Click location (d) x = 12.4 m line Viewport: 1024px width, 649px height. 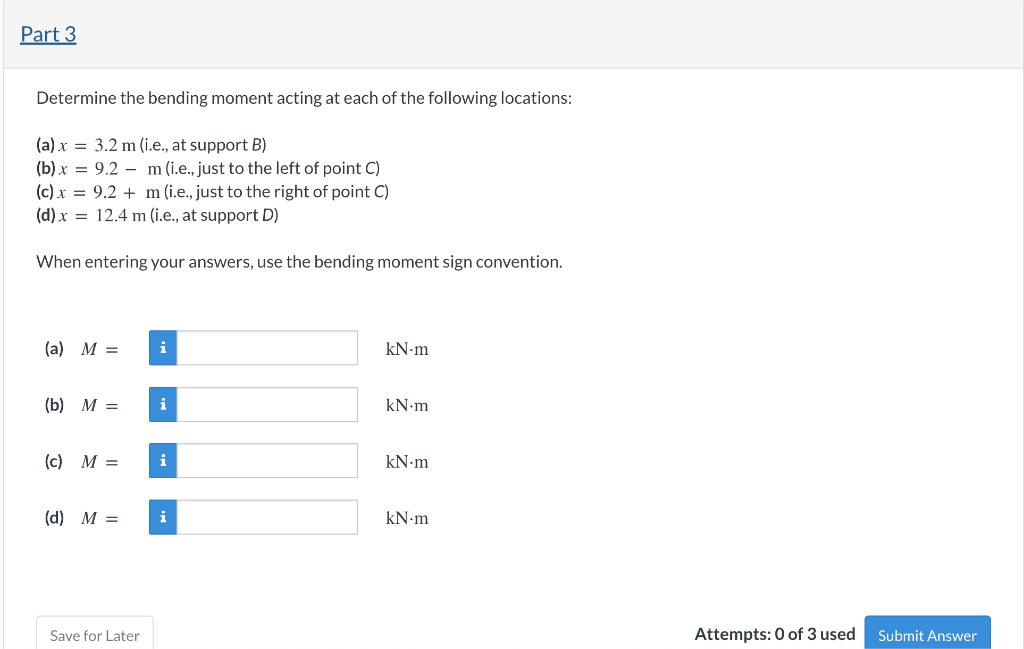[157, 215]
